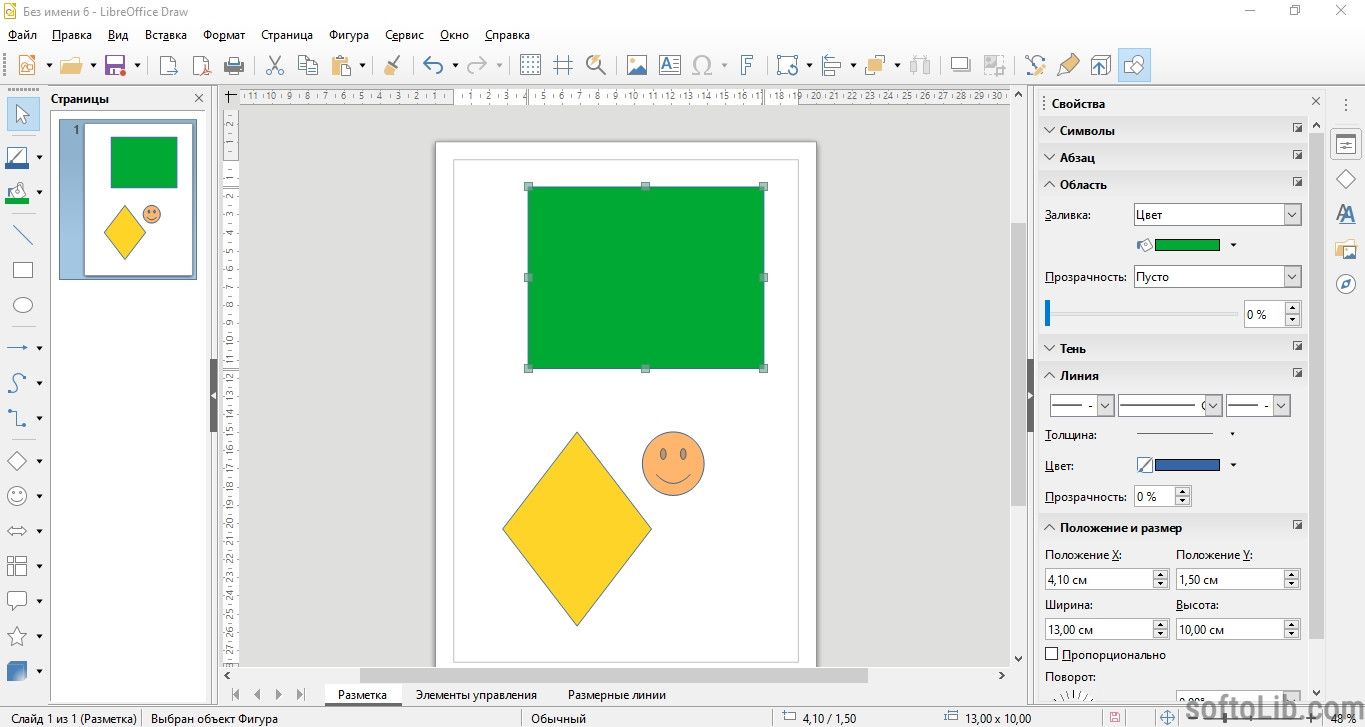Viewport: 1365px width, 727px height.
Task: Hide the sidebar with its collapse handle
Action: tap(1031, 395)
